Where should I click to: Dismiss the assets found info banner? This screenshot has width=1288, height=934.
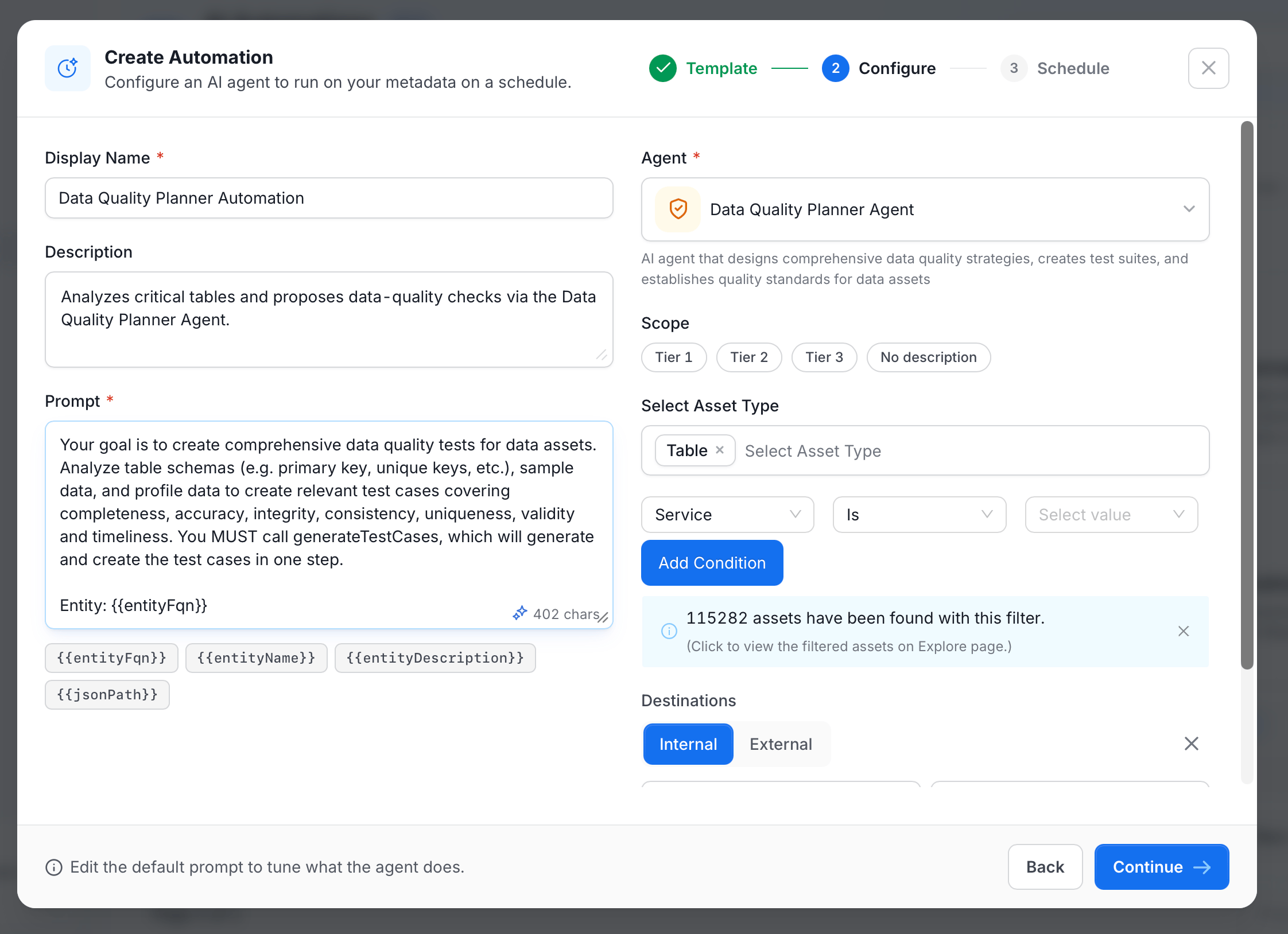pyautogui.click(x=1184, y=631)
